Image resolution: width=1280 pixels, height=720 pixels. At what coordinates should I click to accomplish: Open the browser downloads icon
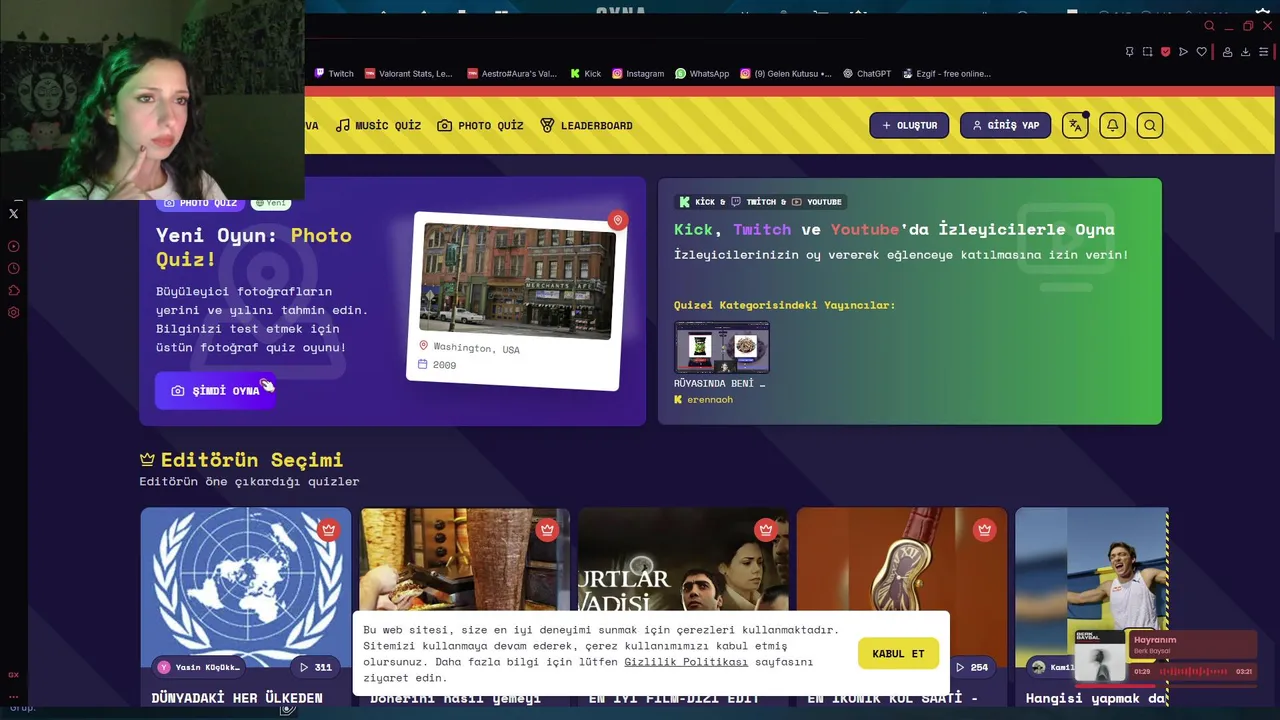1245,52
